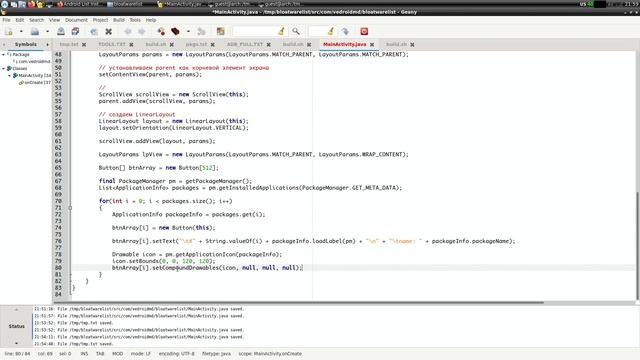Screen dimensions: 640x360
Task: Click the New file toolbar icon
Action: [9, 31]
